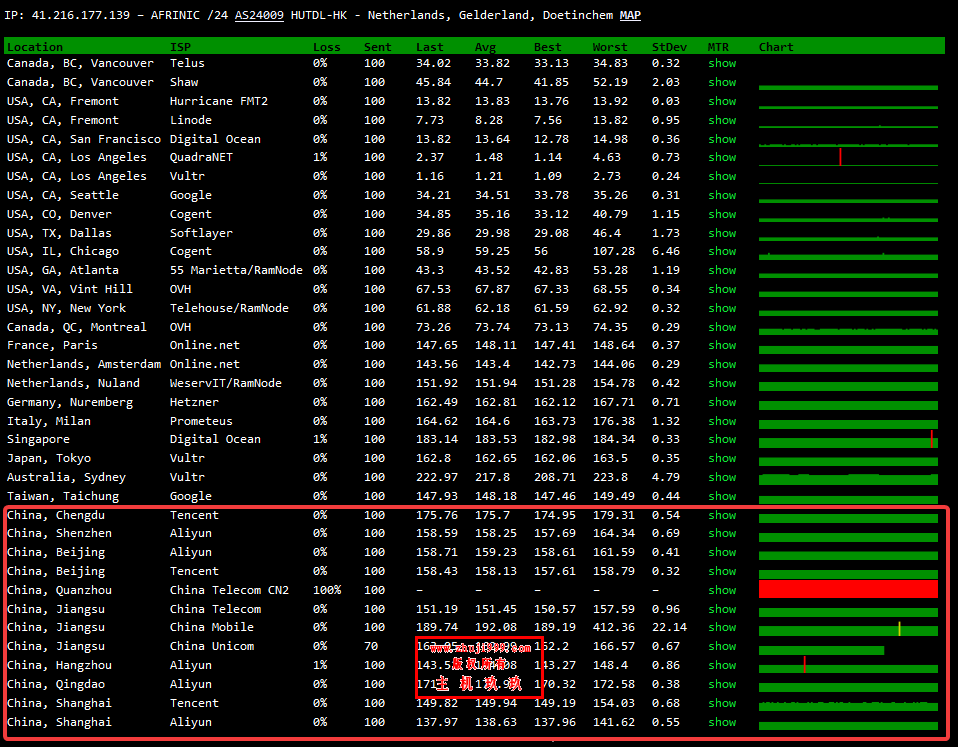Open the AS24009 link in the IP line
958x747 pixels.
coord(259,15)
